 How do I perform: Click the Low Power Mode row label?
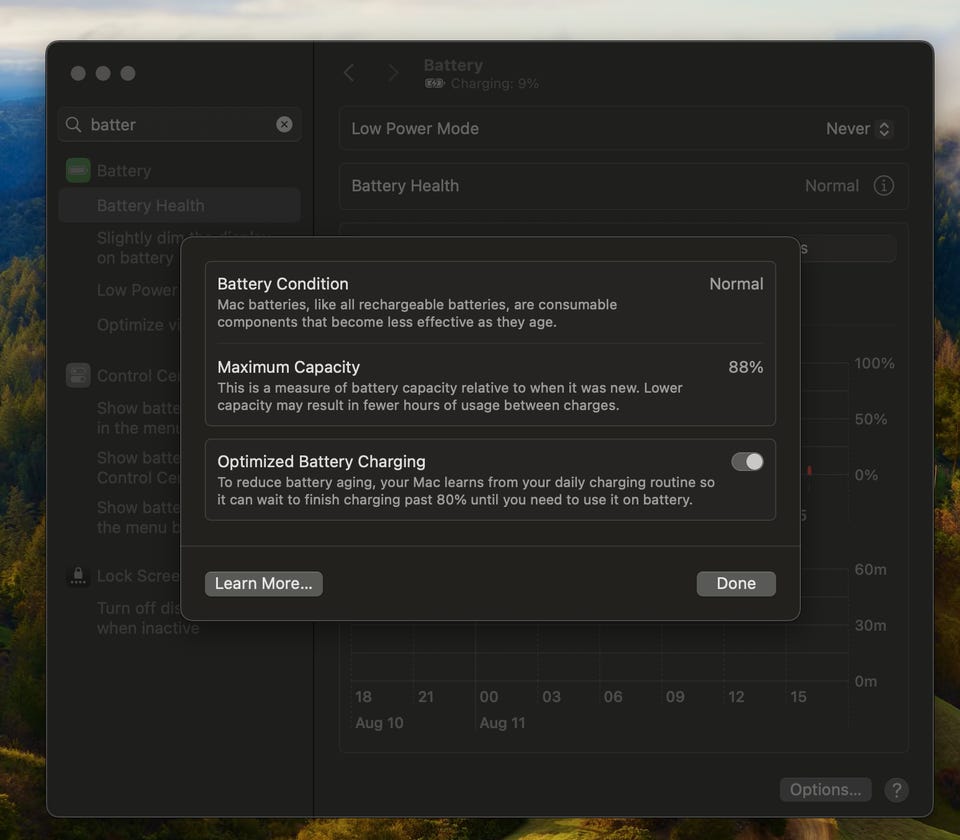(x=415, y=129)
